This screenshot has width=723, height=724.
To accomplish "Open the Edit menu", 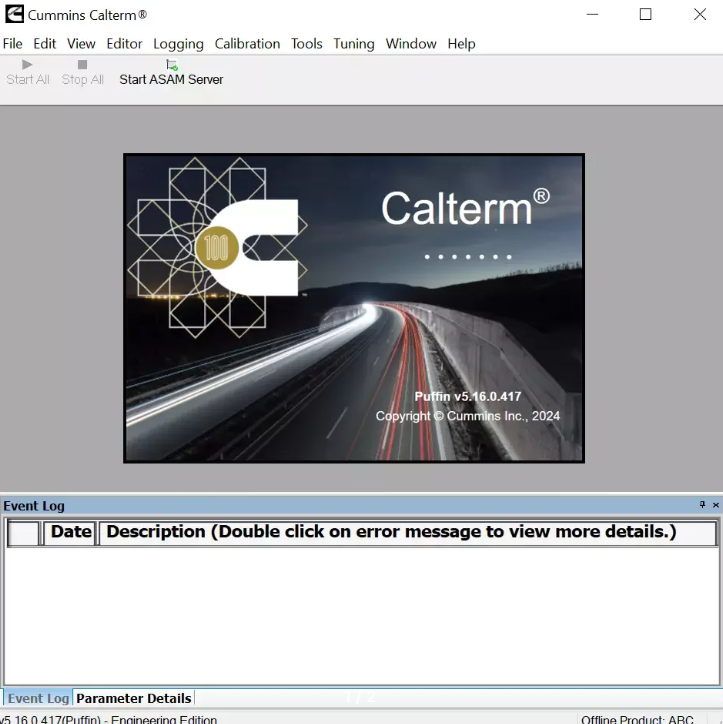I will [x=44, y=44].
